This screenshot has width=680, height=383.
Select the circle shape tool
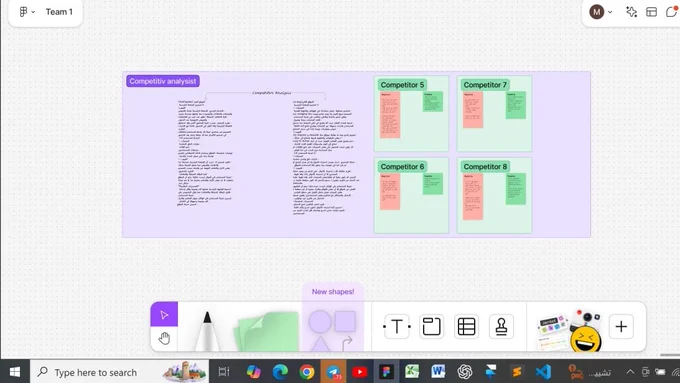pos(320,322)
